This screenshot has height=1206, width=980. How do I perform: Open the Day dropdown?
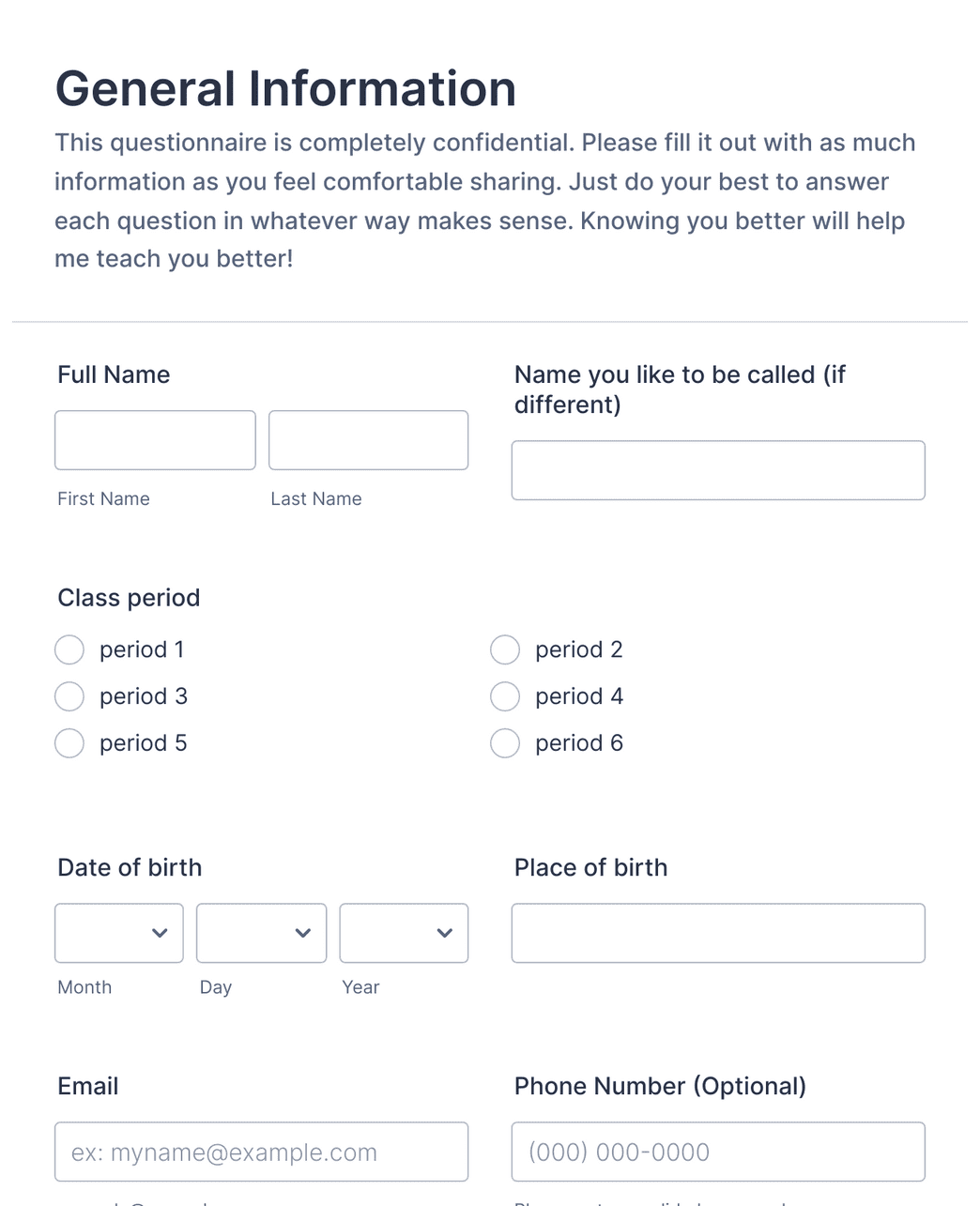(261, 933)
